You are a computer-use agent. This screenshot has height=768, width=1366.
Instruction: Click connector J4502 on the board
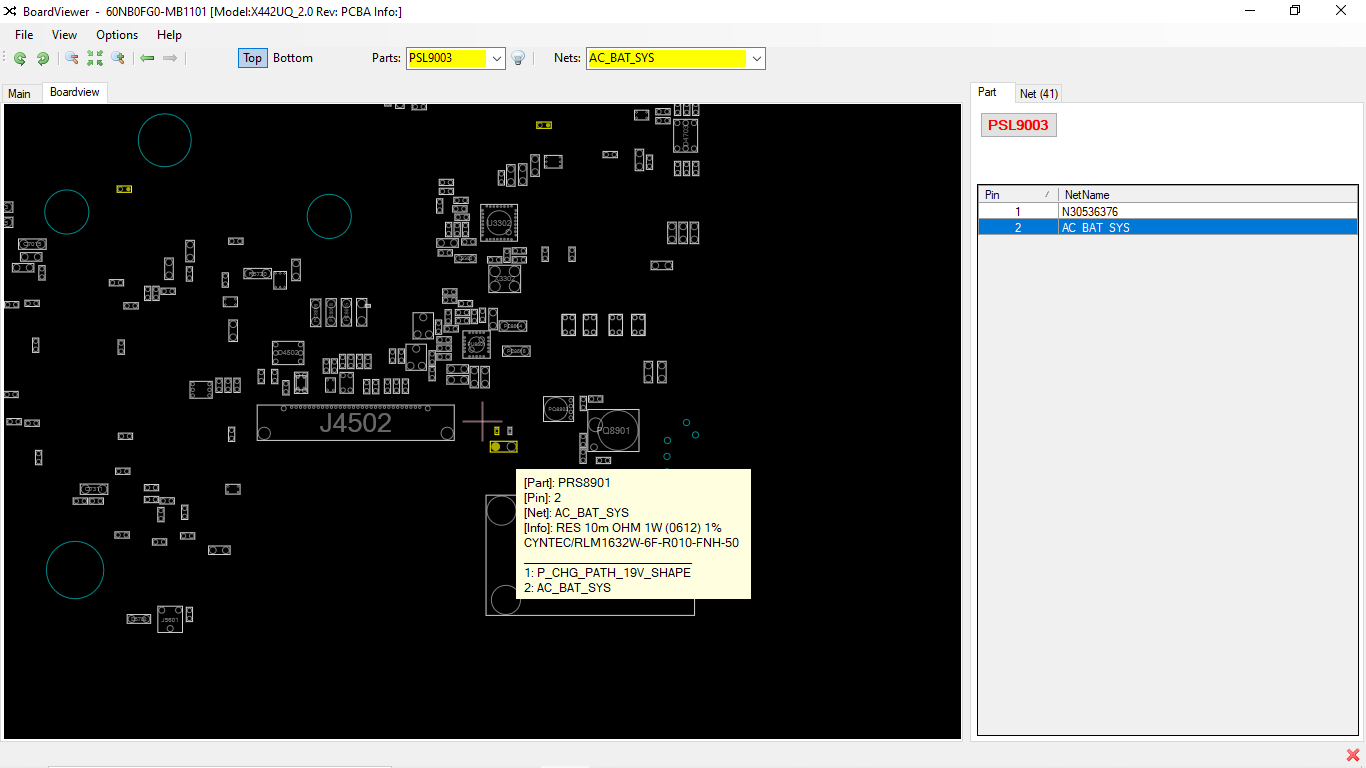click(355, 423)
